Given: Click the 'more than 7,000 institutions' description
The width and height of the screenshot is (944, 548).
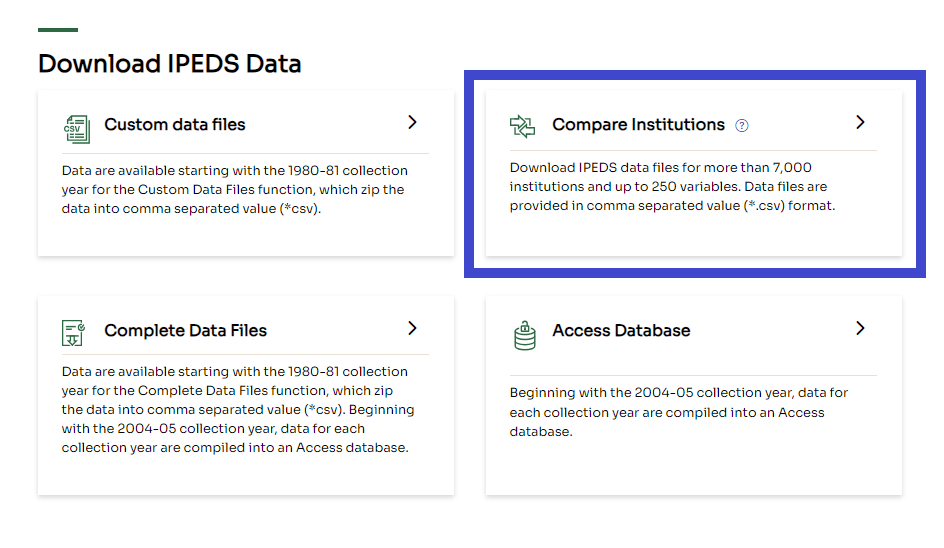Looking at the screenshot, I should (672, 186).
